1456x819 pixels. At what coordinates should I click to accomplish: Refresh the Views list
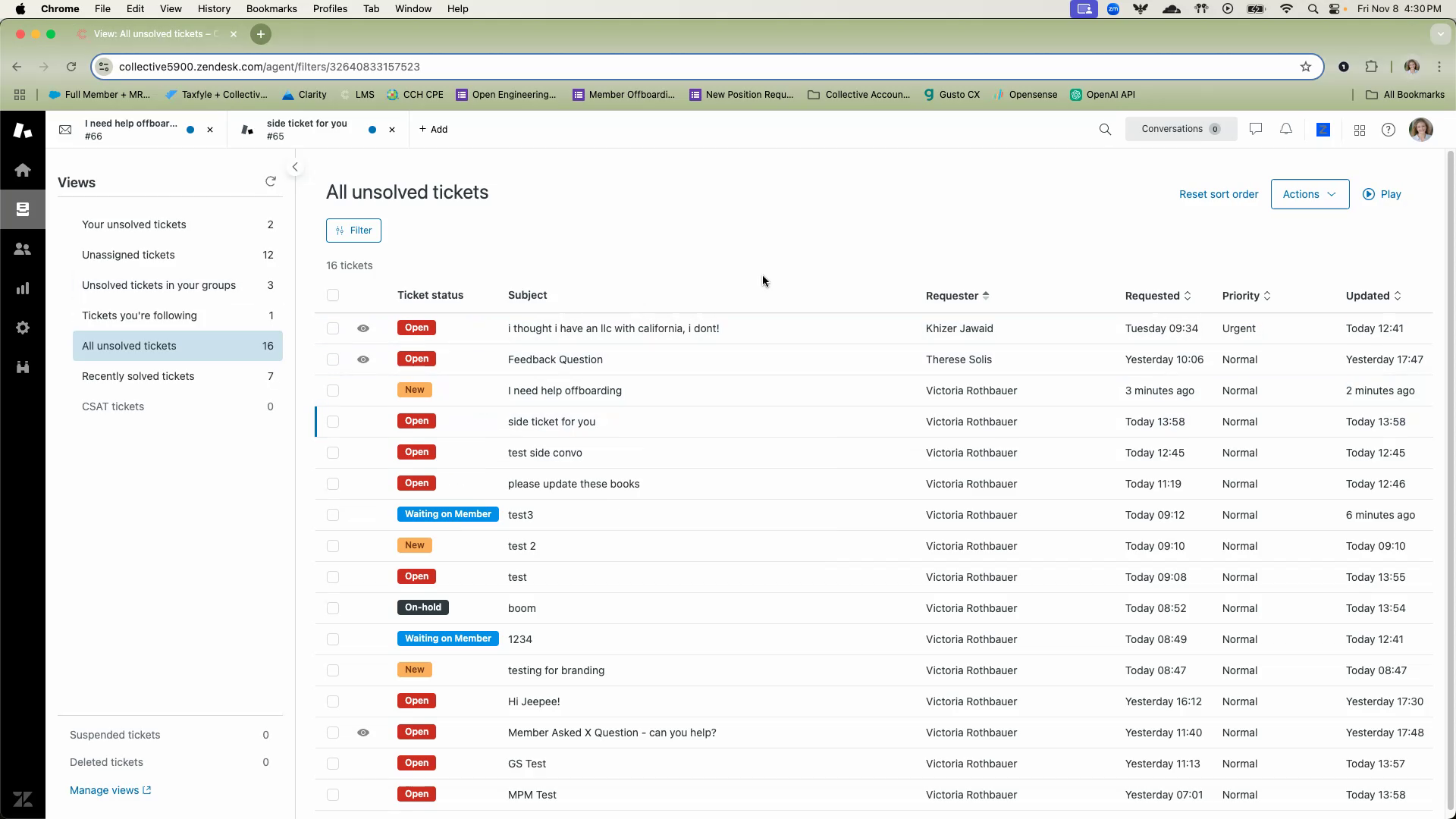click(x=271, y=181)
